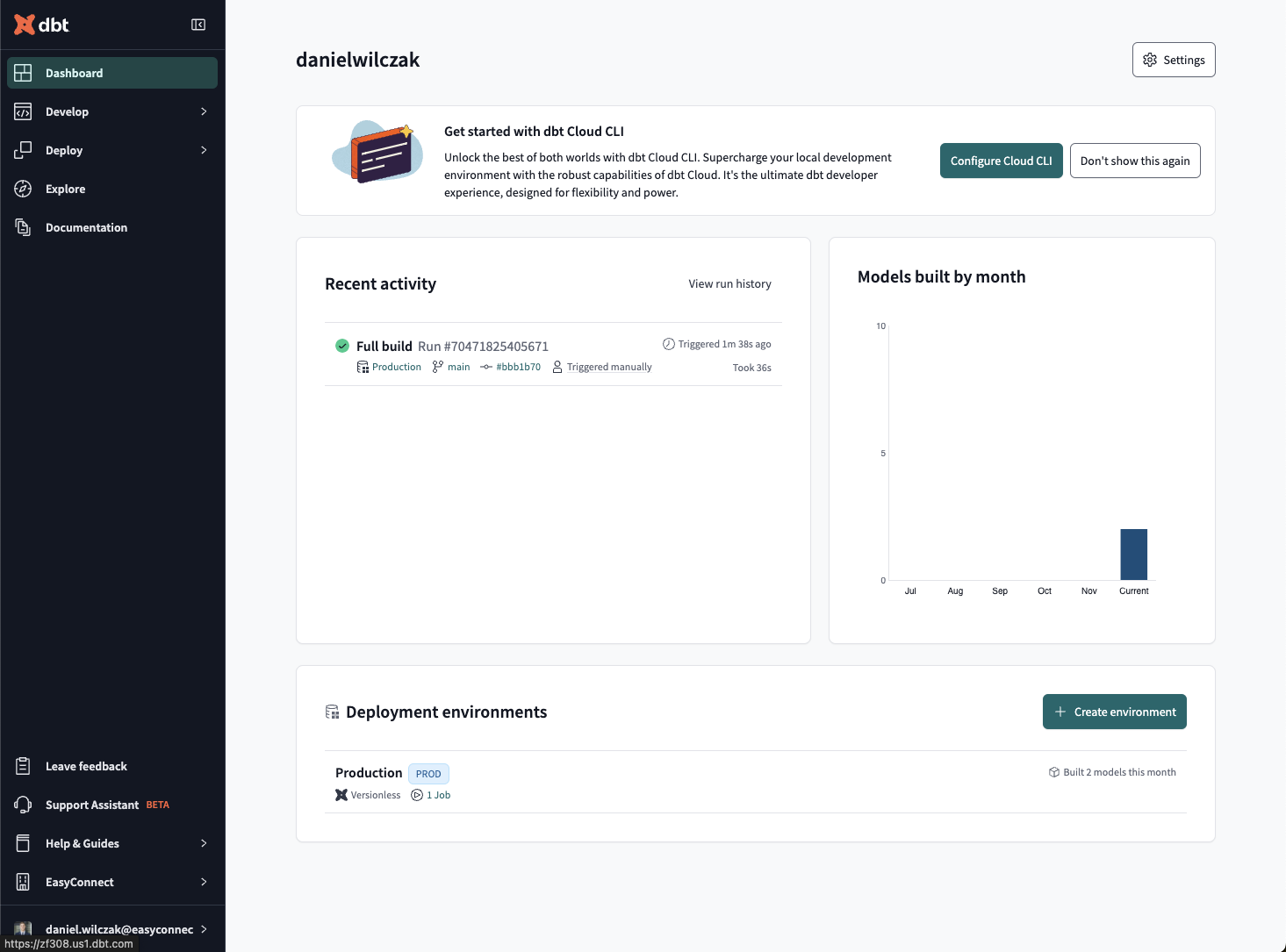This screenshot has height=952, width=1286.
Task: Open the Documentation pages icon
Action: click(x=24, y=227)
